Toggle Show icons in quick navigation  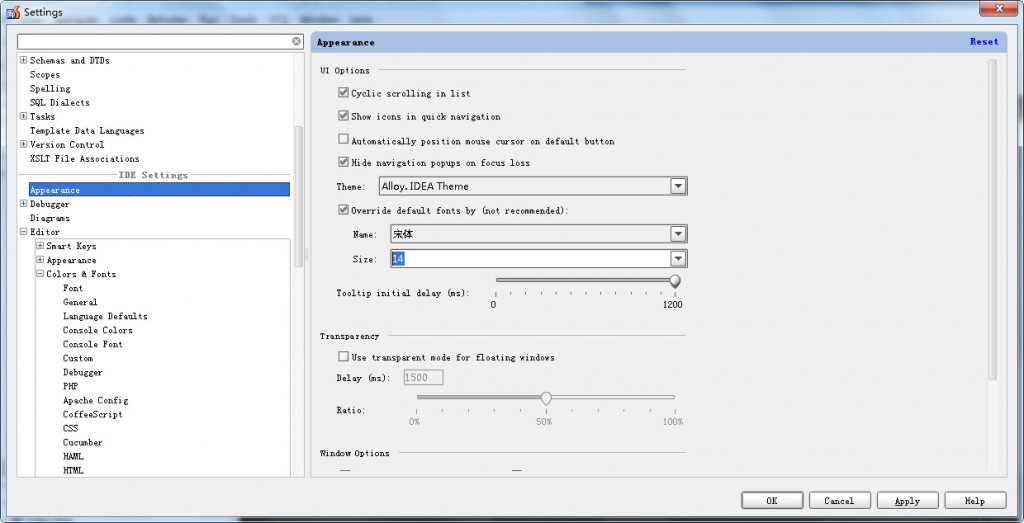point(344,116)
